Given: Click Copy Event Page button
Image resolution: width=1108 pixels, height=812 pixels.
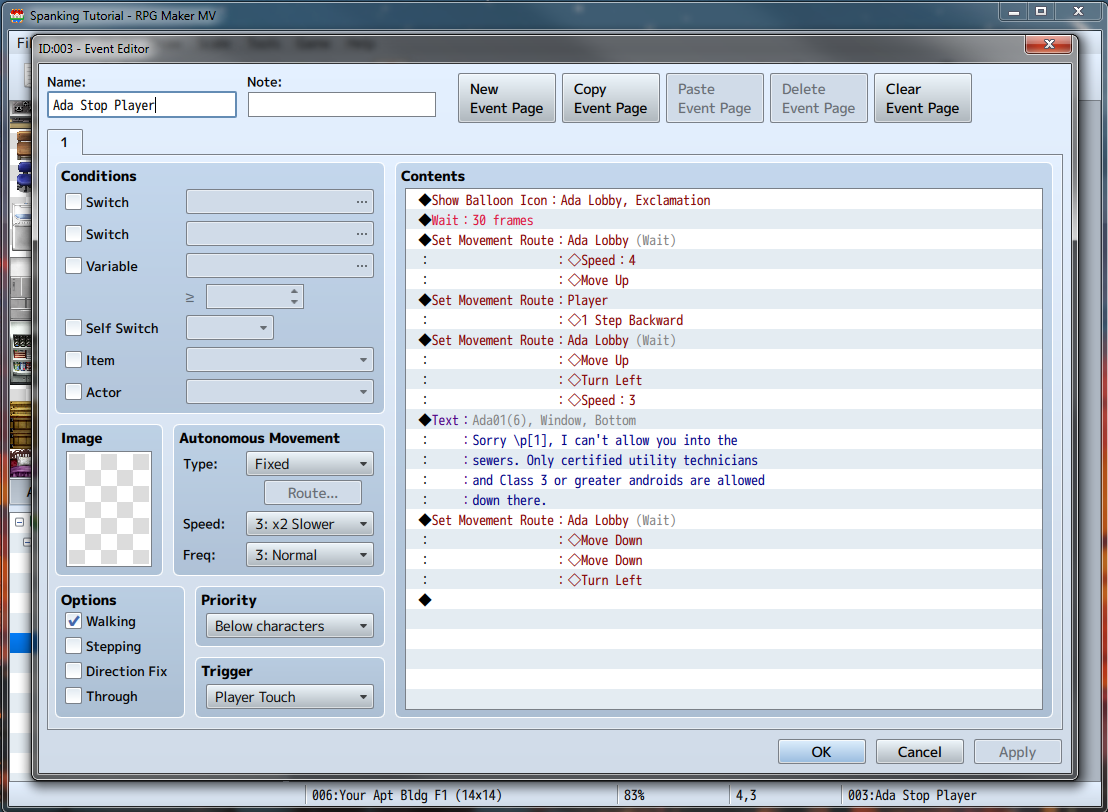Looking at the screenshot, I should pos(611,98).
